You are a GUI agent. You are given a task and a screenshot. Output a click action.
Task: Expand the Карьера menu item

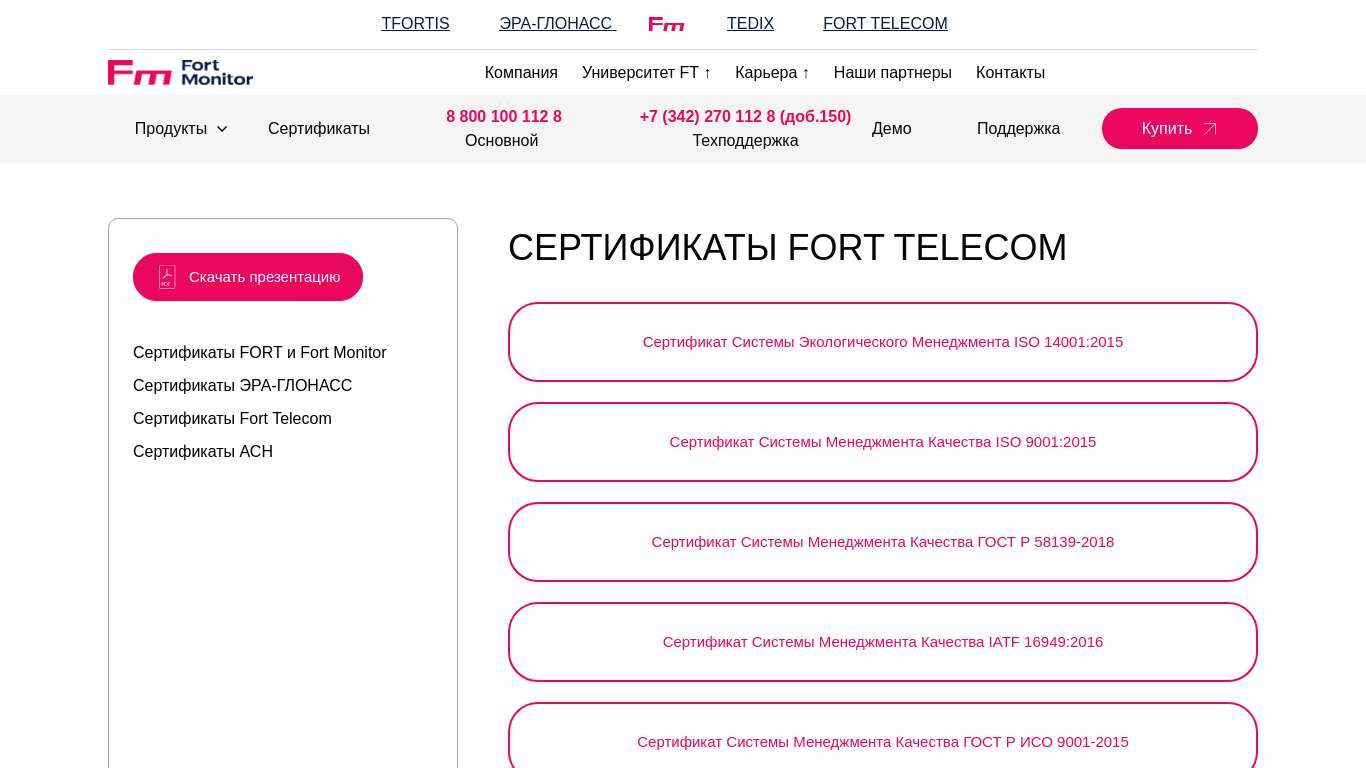coord(766,72)
